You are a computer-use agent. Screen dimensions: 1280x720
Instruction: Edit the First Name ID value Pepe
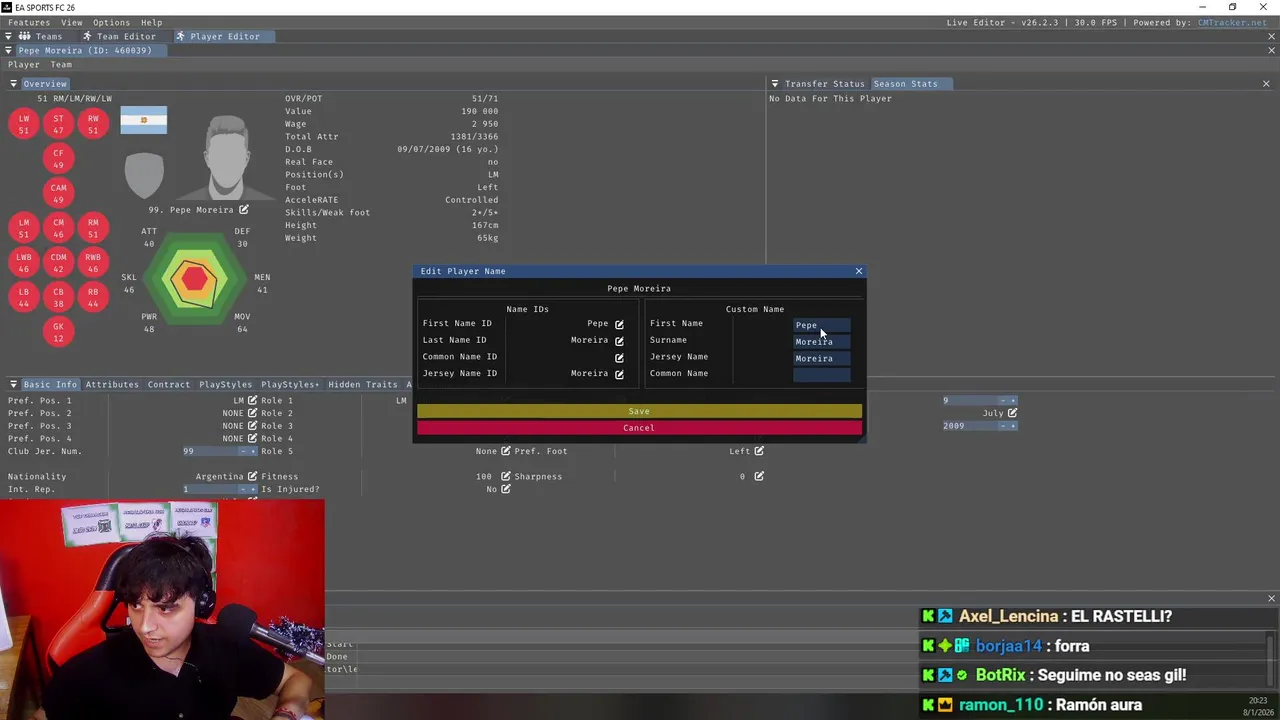[x=619, y=324]
